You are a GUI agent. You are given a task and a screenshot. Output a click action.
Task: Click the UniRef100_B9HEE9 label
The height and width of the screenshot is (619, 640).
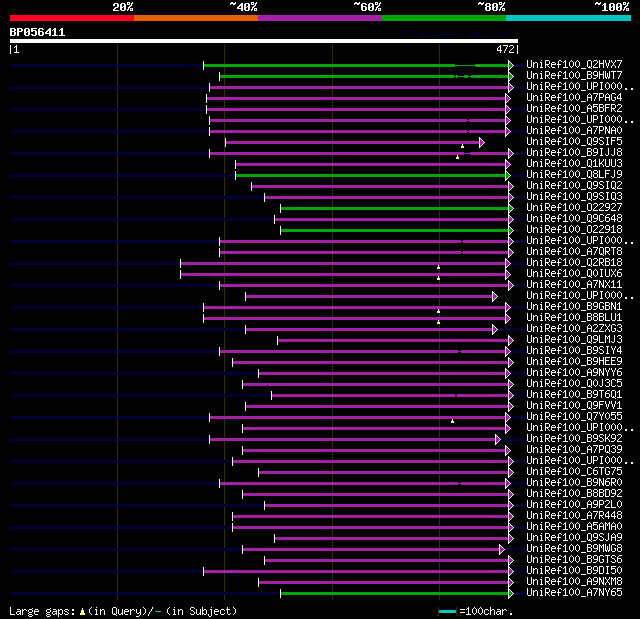[574, 362]
